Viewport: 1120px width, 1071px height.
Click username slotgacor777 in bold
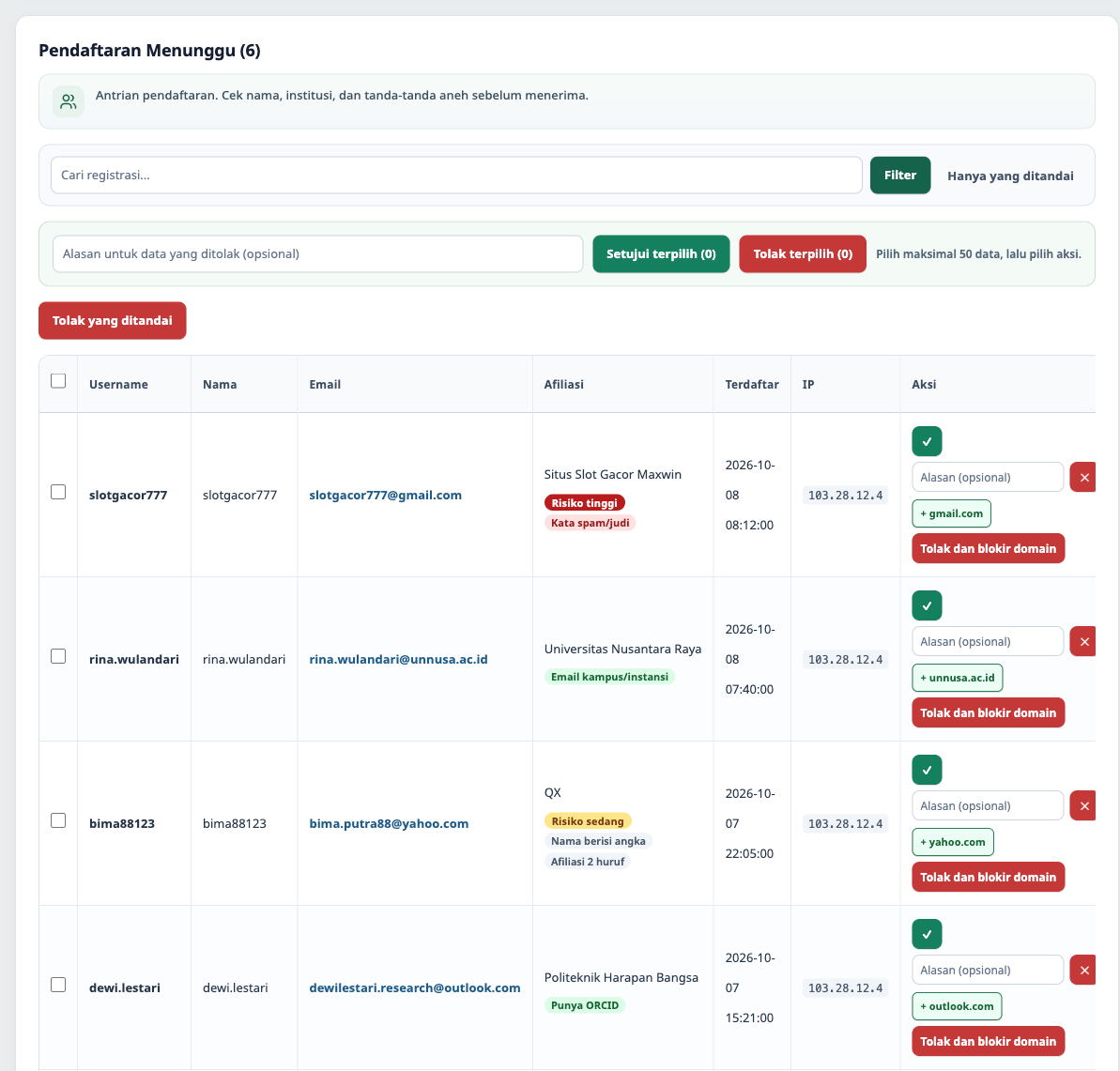pyautogui.click(x=128, y=495)
